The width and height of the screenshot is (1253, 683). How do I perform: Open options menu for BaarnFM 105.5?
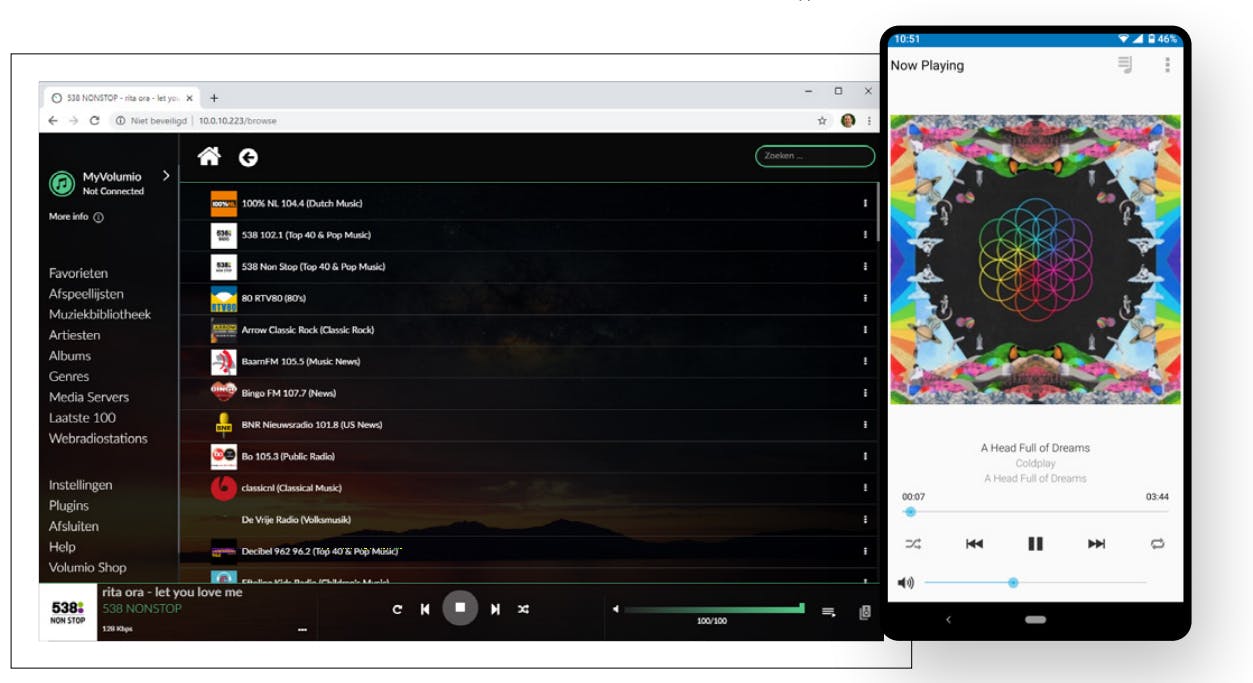tap(865, 361)
